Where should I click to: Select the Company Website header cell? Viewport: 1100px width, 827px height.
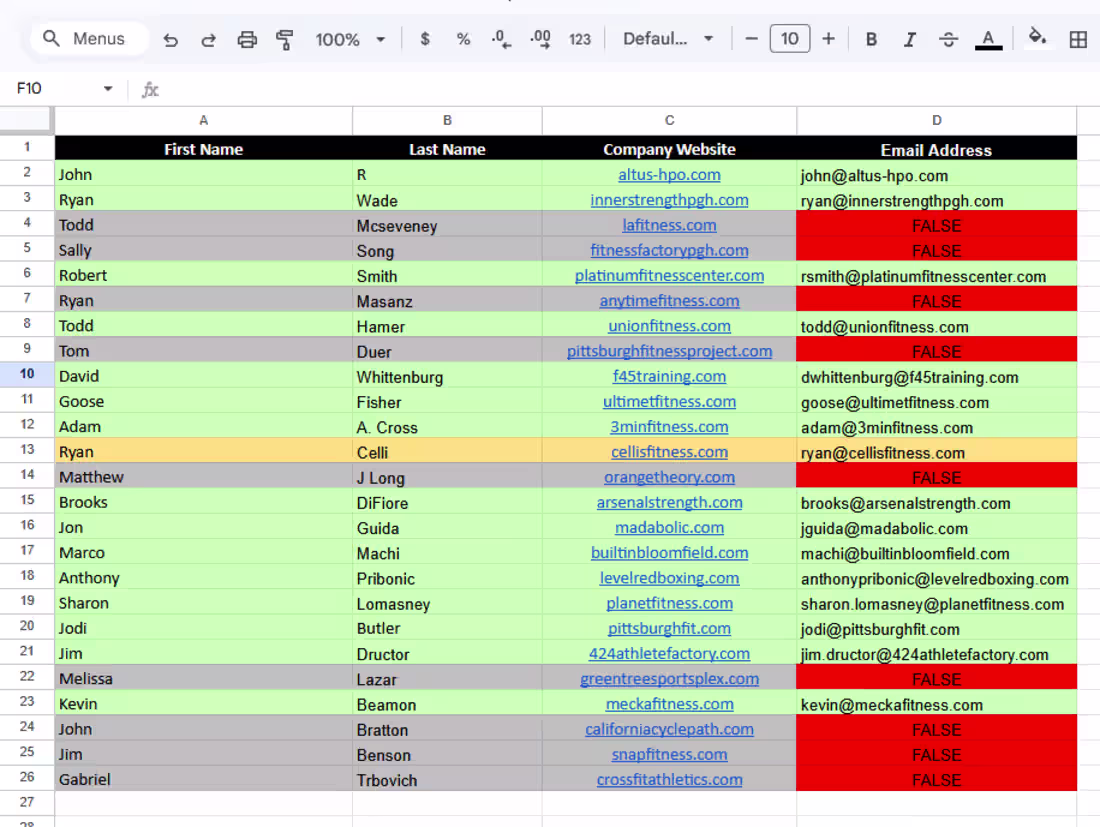tap(669, 148)
